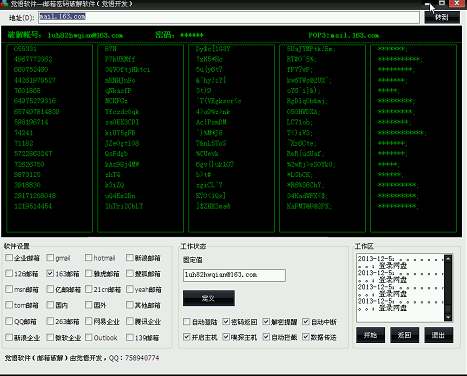The width and height of the screenshot is (467, 376).
Task: Close the window with the red X
Action: 457,3
